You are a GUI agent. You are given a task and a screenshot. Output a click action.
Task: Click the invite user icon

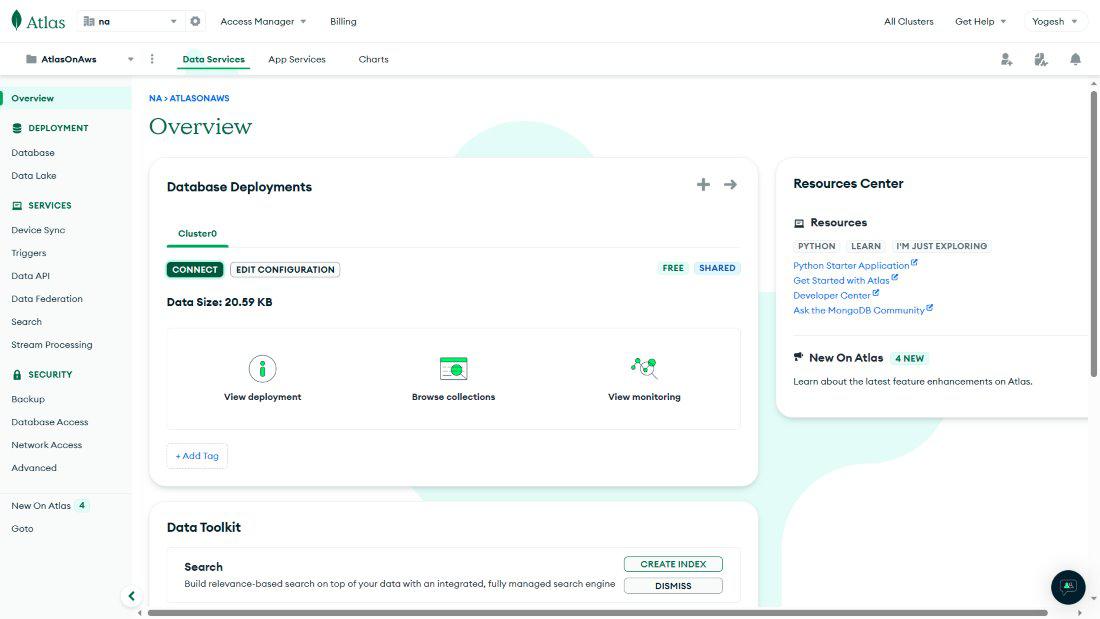click(1007, 60)
